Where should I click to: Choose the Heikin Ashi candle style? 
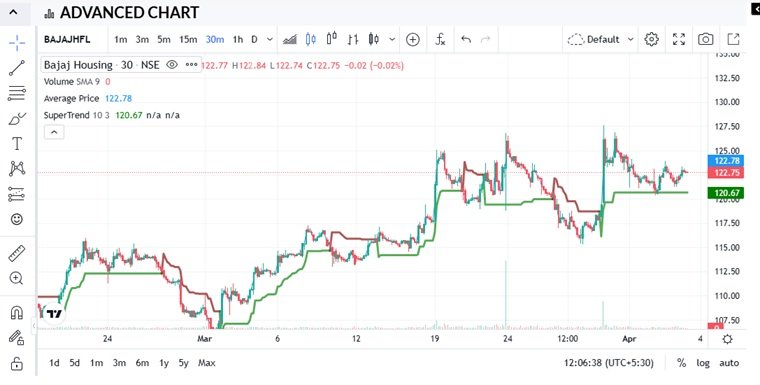(374, 39)
